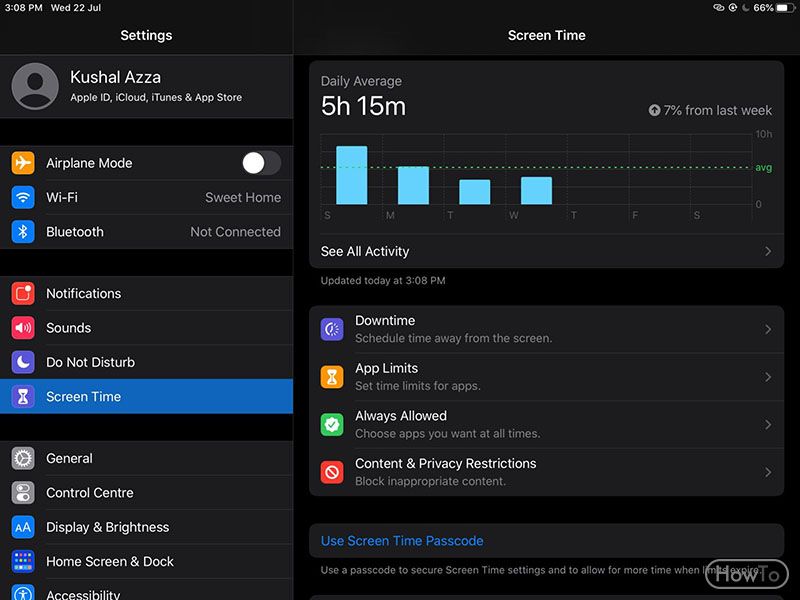This screenshot has height=600, width=800.
Task: Tap the Sunday usage bar in chart
Action: pyautogui.click(x=352, y=175)
